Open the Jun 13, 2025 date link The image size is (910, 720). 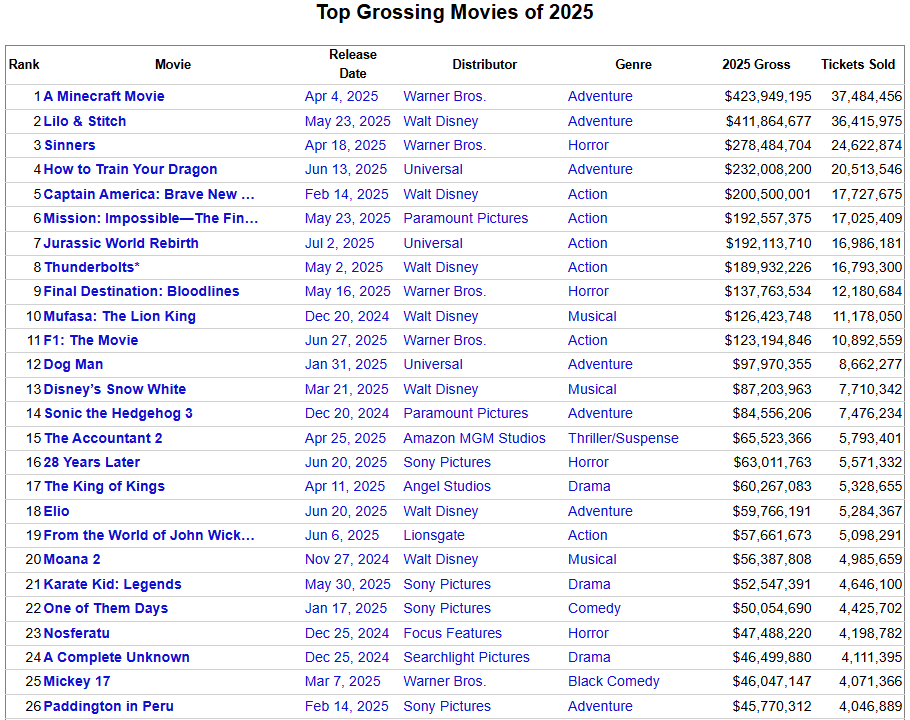346,169
